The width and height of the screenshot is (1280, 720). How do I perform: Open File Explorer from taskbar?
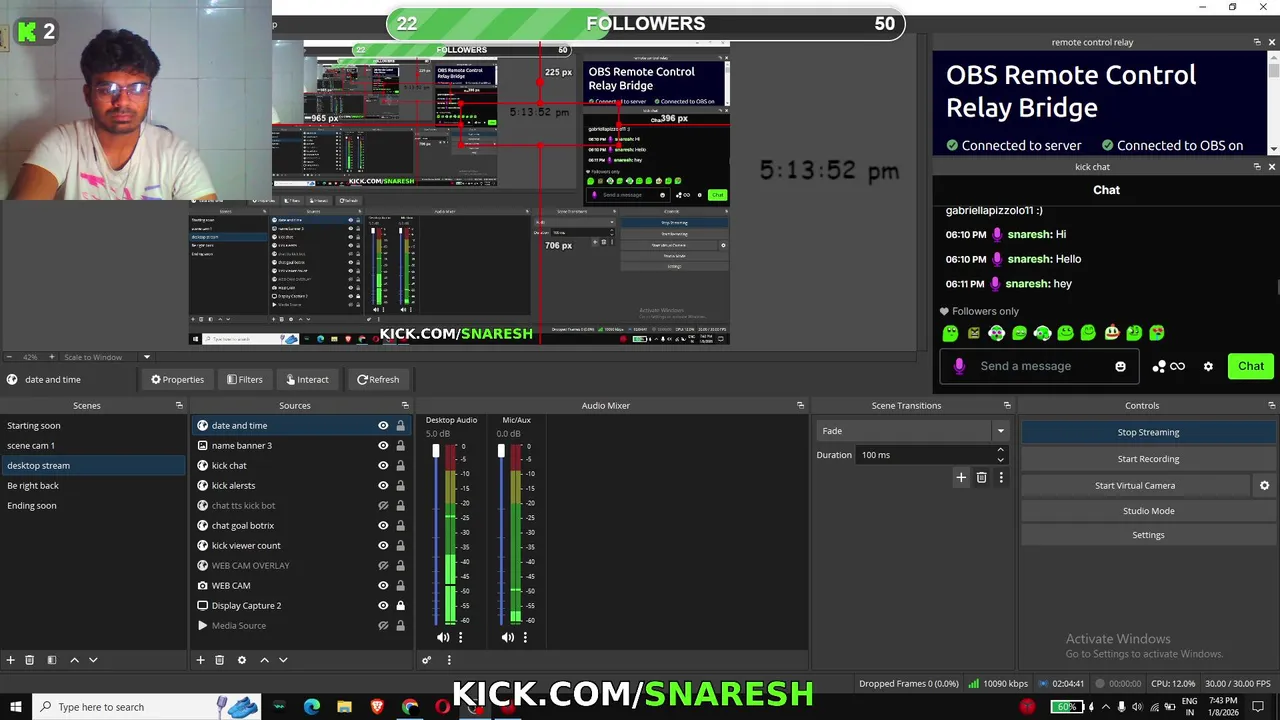point(345,707)
